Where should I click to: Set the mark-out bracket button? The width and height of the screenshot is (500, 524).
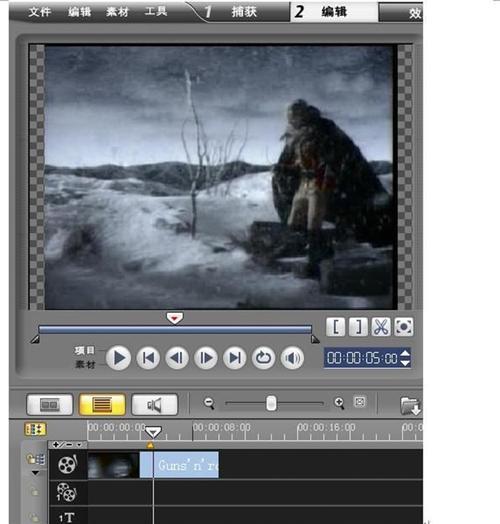(x=358, y=327)
